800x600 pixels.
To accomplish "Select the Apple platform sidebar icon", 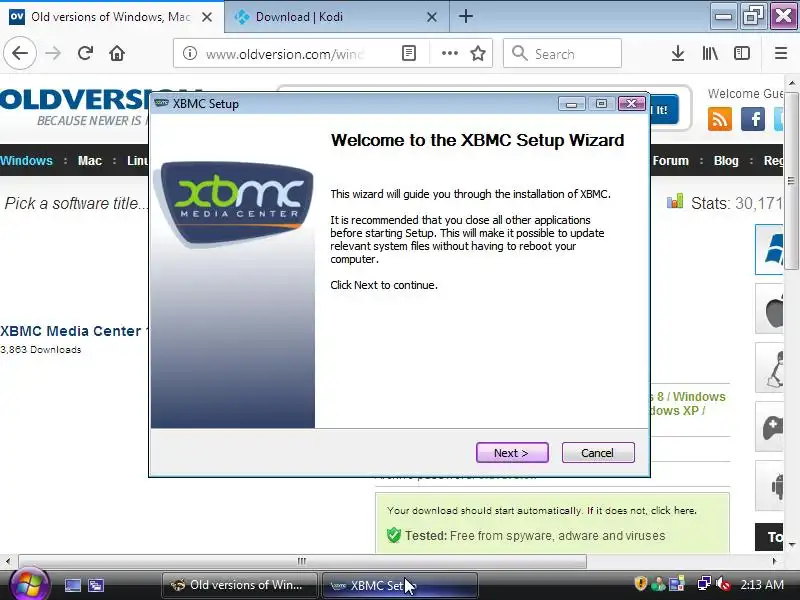I will click(770, 309).
